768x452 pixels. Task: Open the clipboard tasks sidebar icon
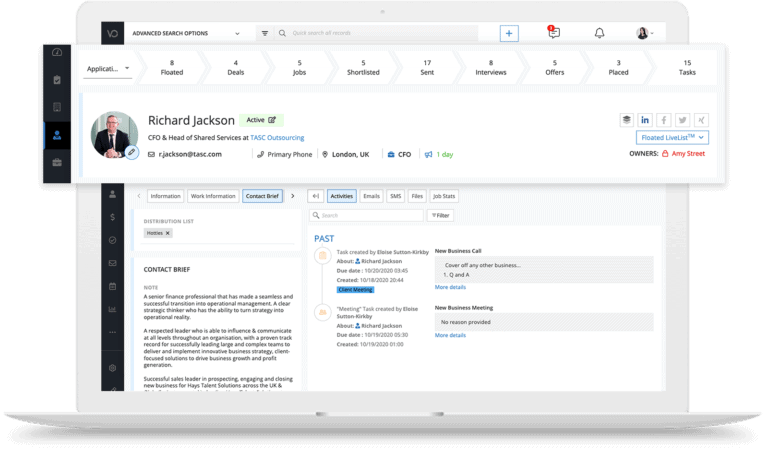57,80
